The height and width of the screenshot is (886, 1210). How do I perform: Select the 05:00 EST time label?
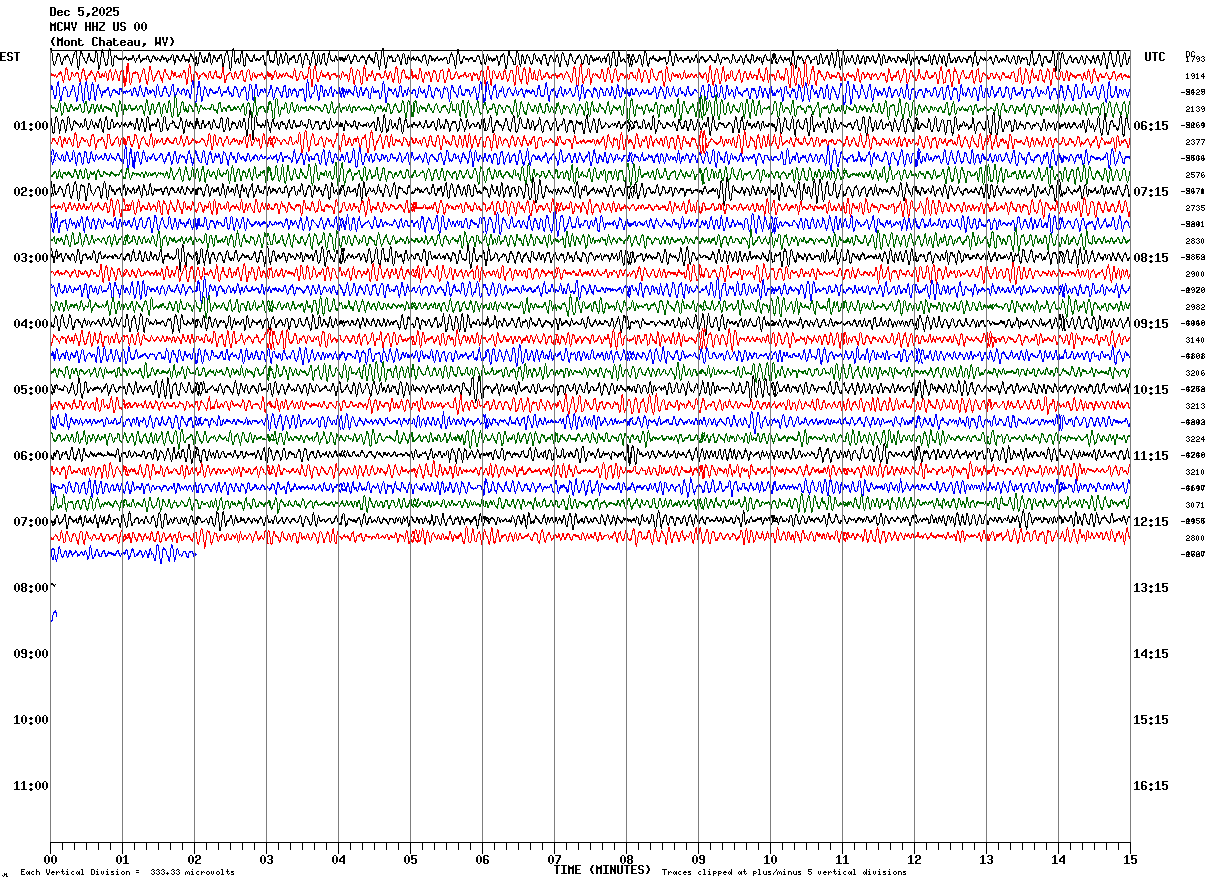point(31,390)
